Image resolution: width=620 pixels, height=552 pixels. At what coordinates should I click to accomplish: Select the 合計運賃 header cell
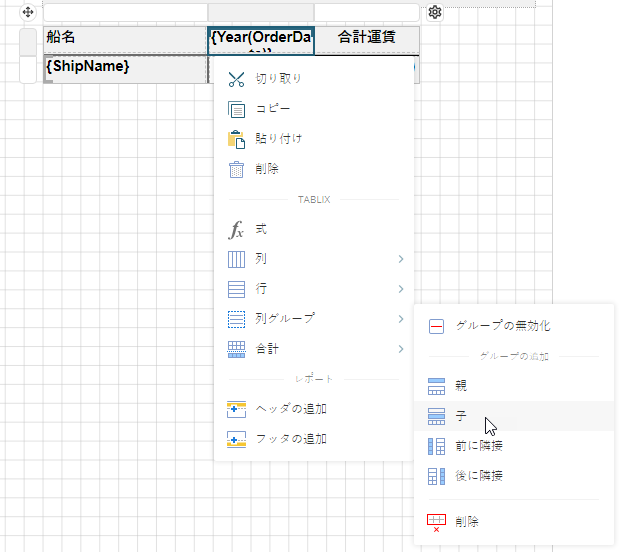tap(366, 38)
